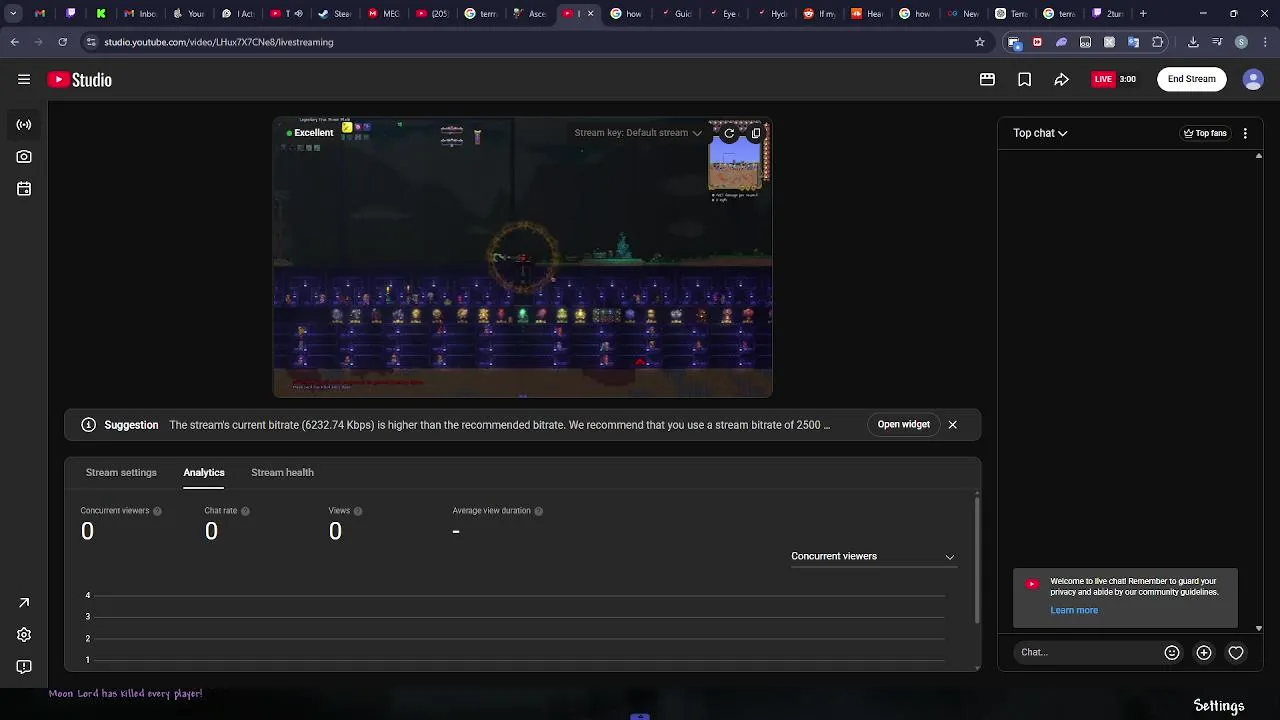Open the Webcam section camera icon
The width and height of the screenshot is (1280, 720).
[24, 157]
